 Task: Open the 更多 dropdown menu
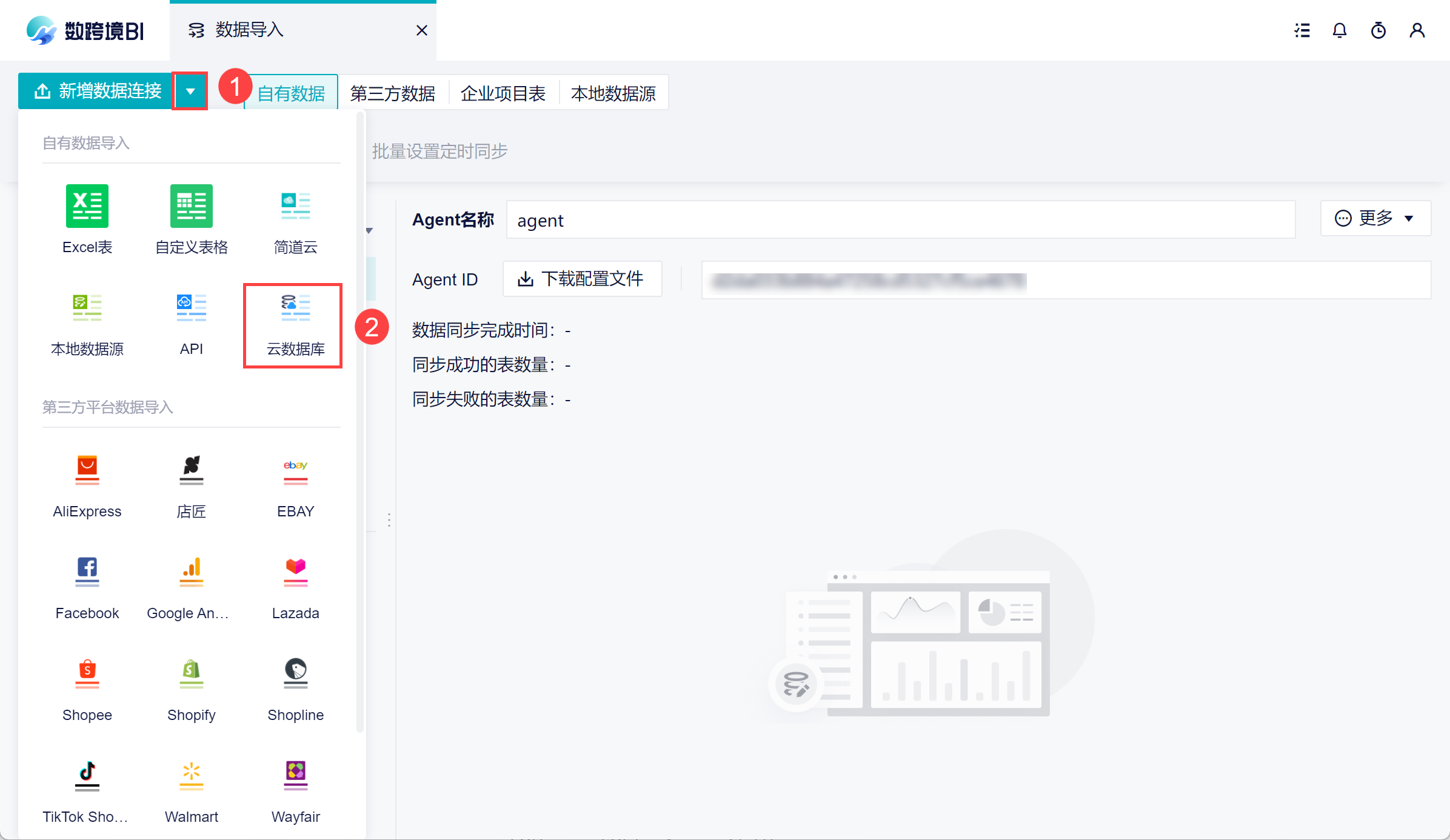(1375, 218)
